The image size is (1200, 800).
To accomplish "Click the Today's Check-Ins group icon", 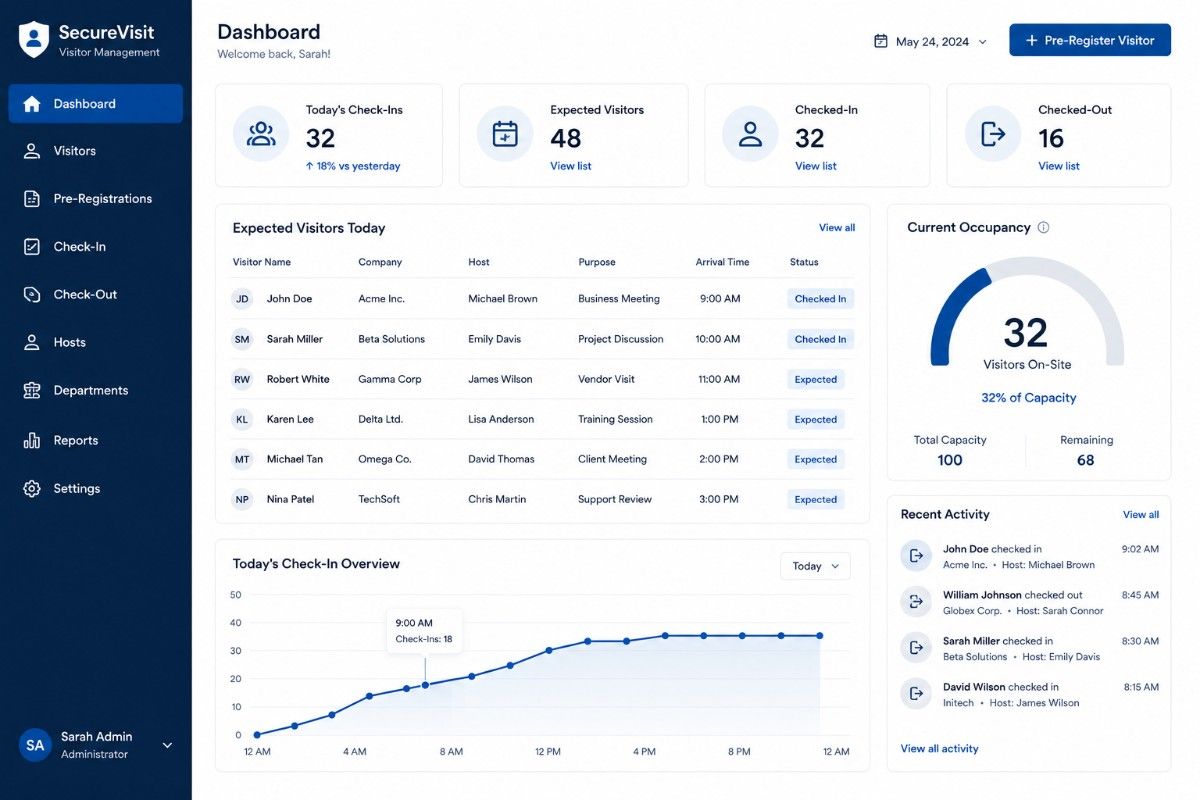I will point(261,134).
